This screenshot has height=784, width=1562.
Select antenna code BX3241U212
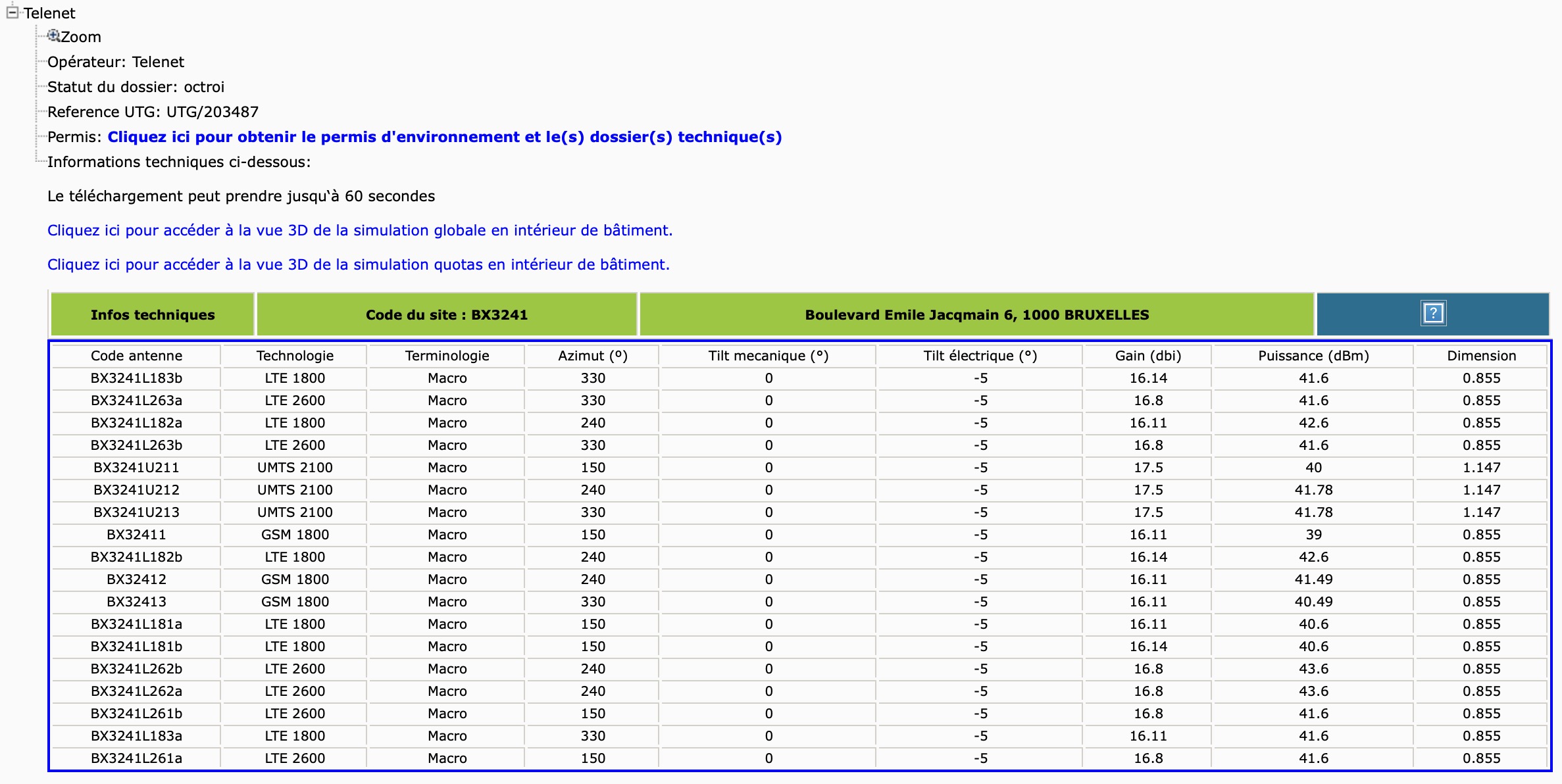click(x=136, y=490)
